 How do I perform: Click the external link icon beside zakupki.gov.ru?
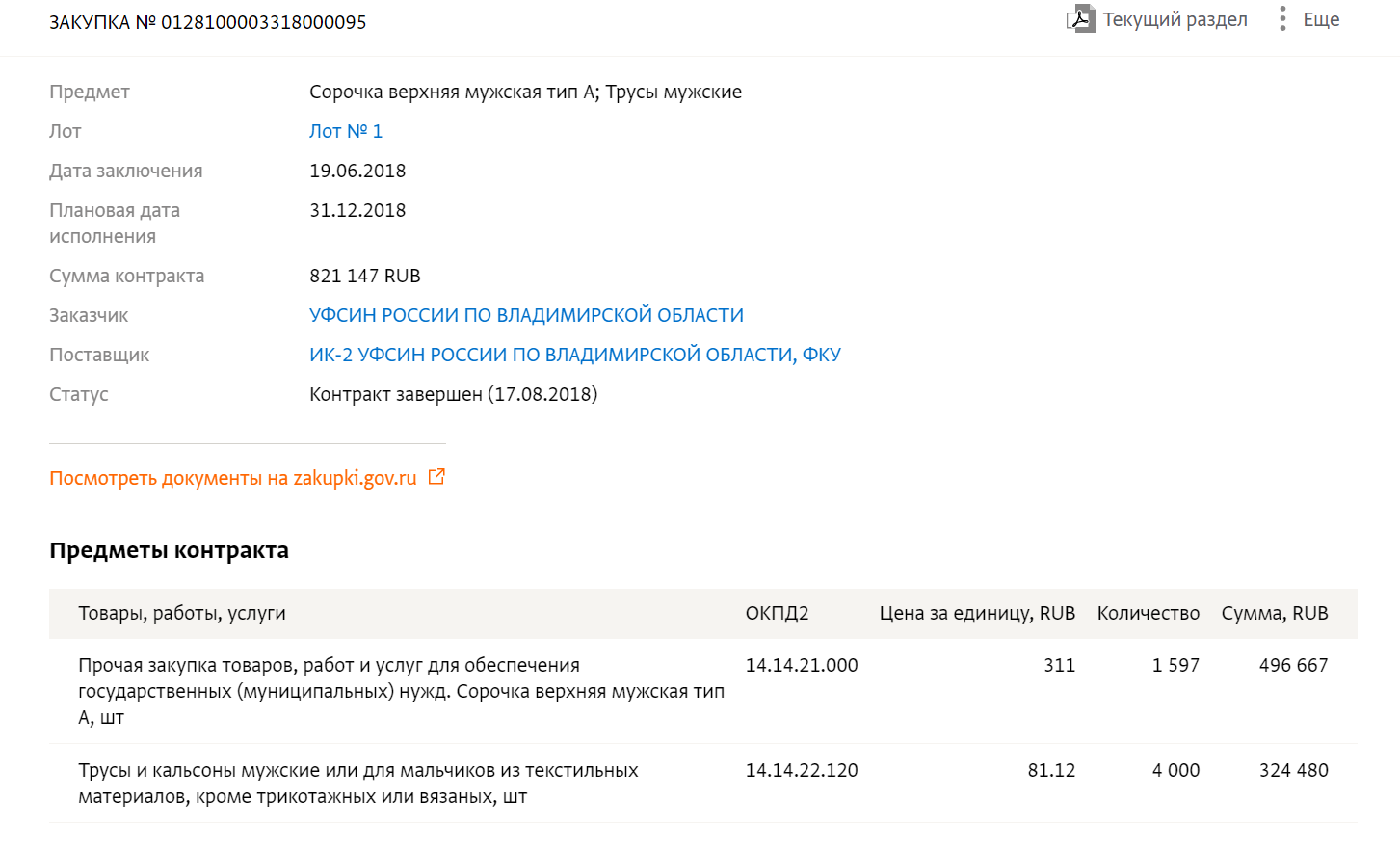438,476
